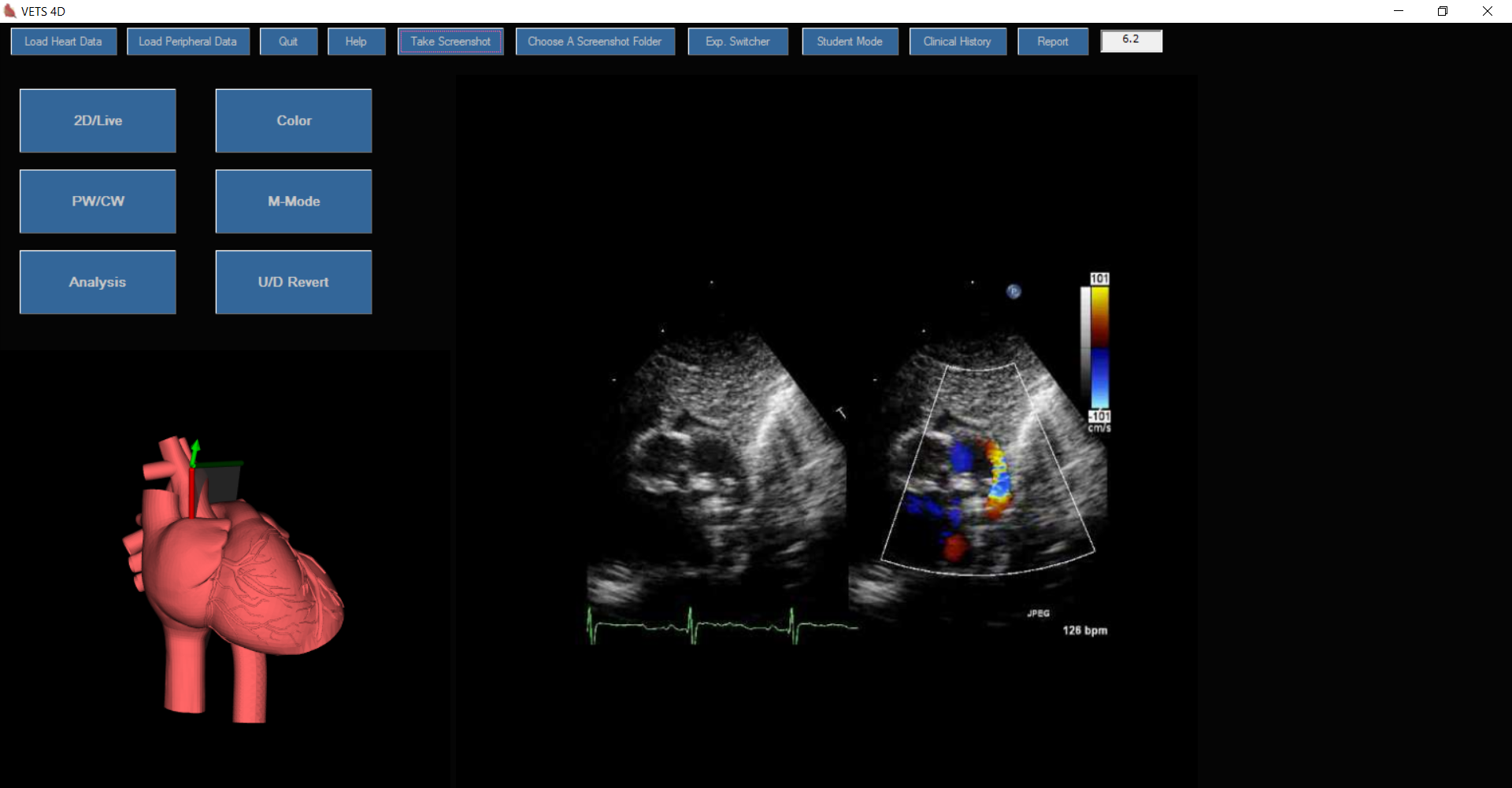Select PW/CW Doppler mode
This screenshot has width=1512, height=788.
coord(98,202)
